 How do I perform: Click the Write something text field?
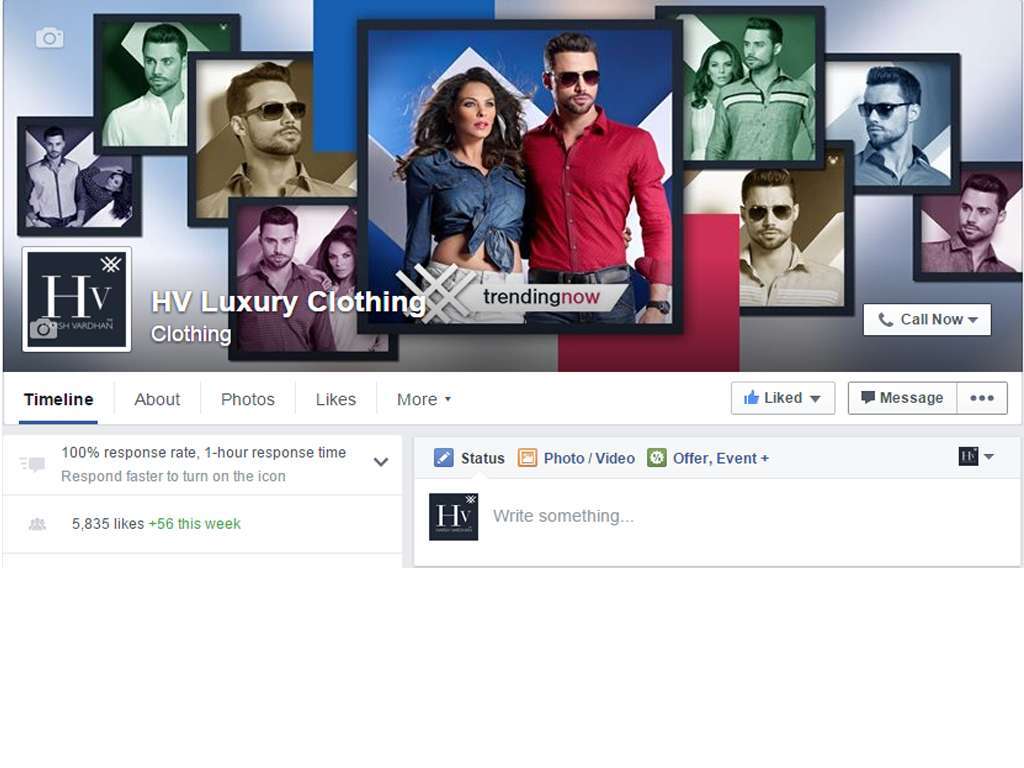pos(700,516)
